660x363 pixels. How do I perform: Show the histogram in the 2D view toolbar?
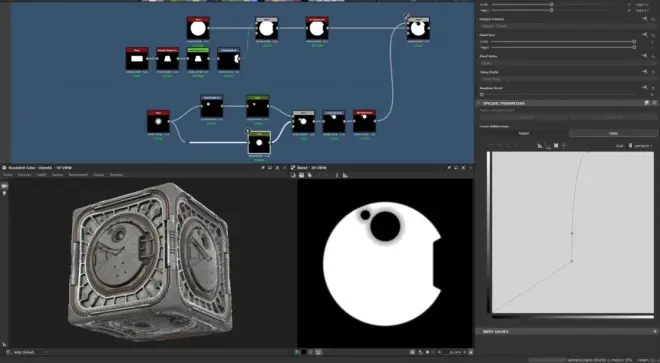coord(345,175)
